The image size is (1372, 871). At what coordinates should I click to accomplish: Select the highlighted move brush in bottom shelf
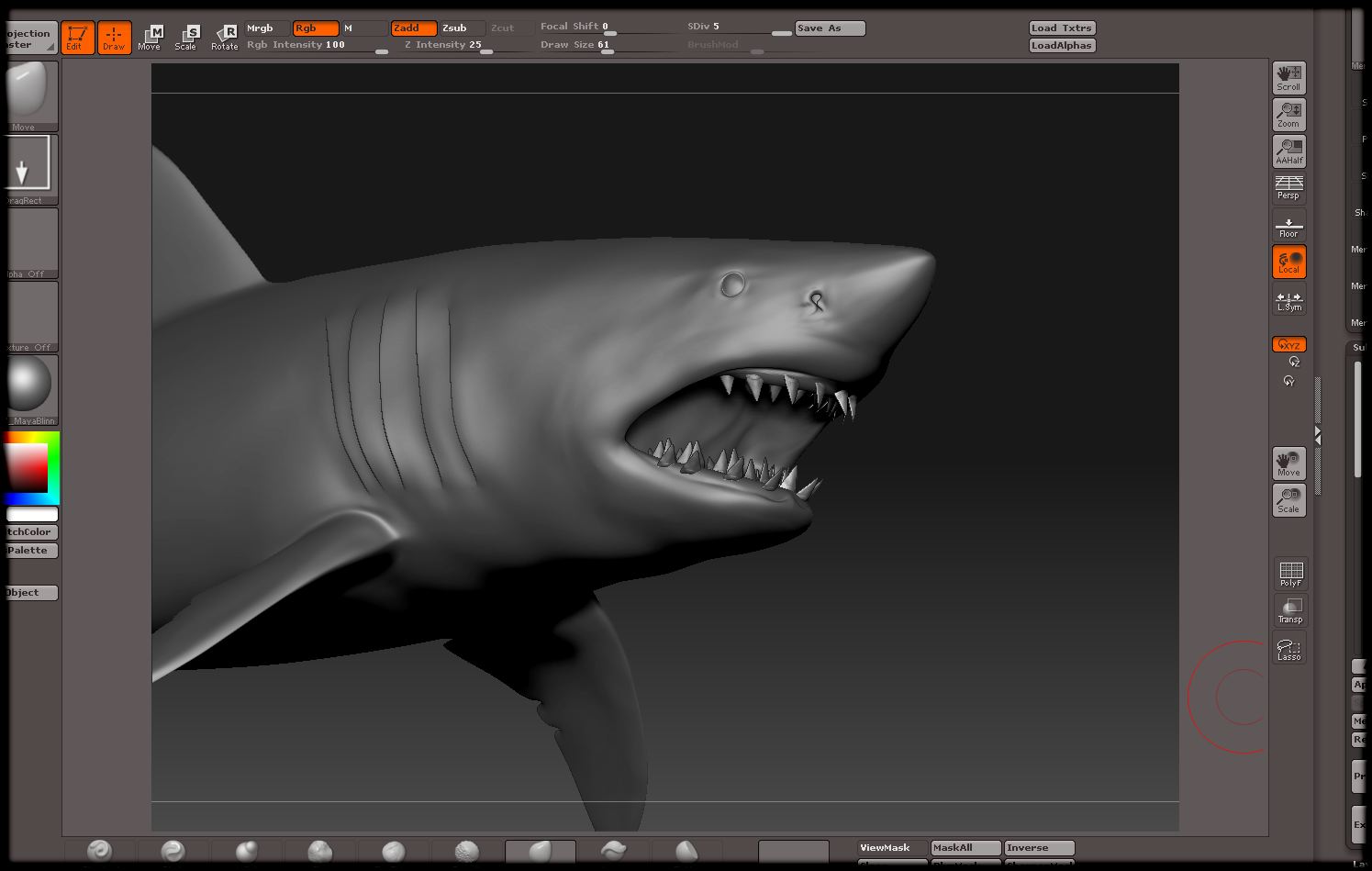coord(541,852)
